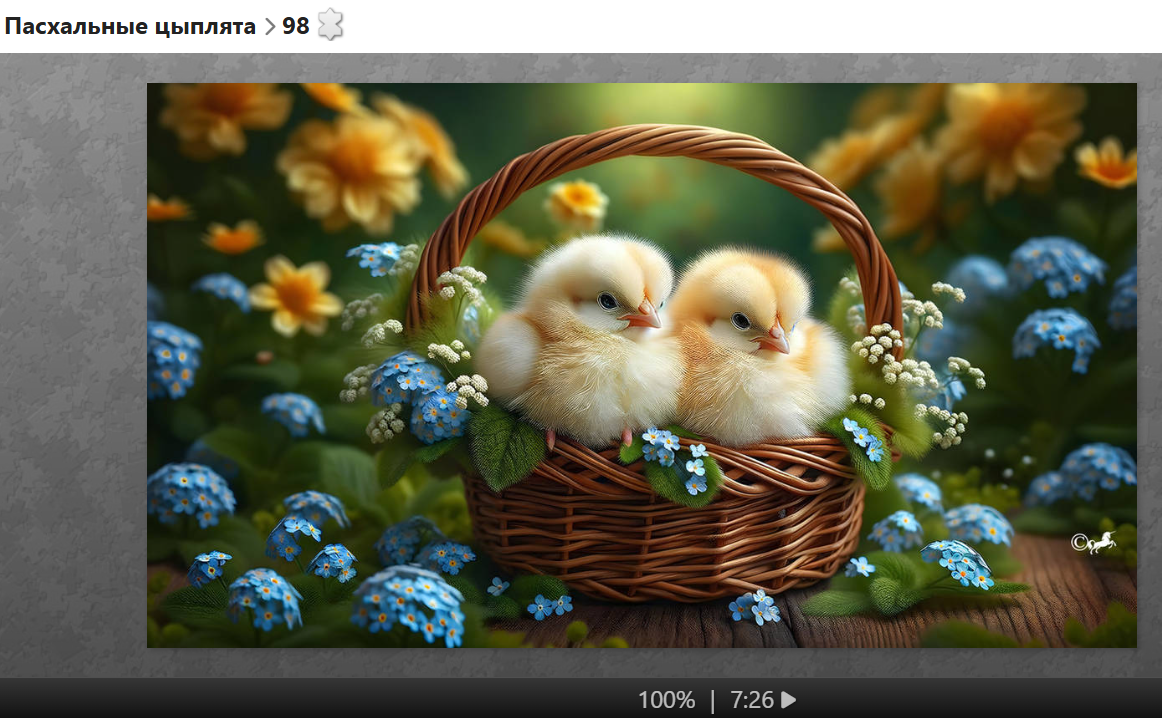Screen dimensions: 1162x720
Task: Click the puzzle piece icon beside 98
Action: tap(330, 26)
